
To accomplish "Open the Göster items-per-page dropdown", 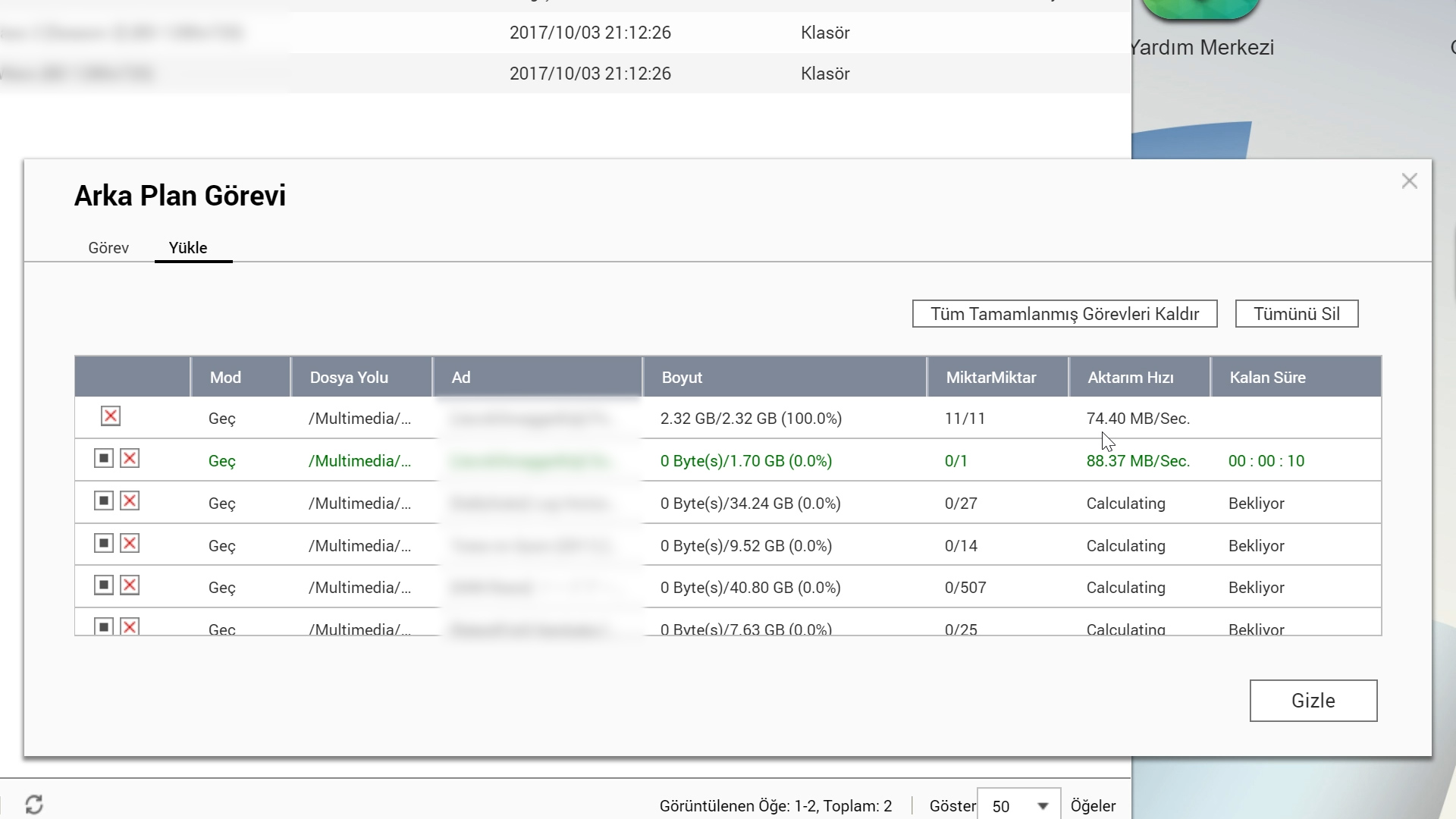I will (x=1018, y=806).
